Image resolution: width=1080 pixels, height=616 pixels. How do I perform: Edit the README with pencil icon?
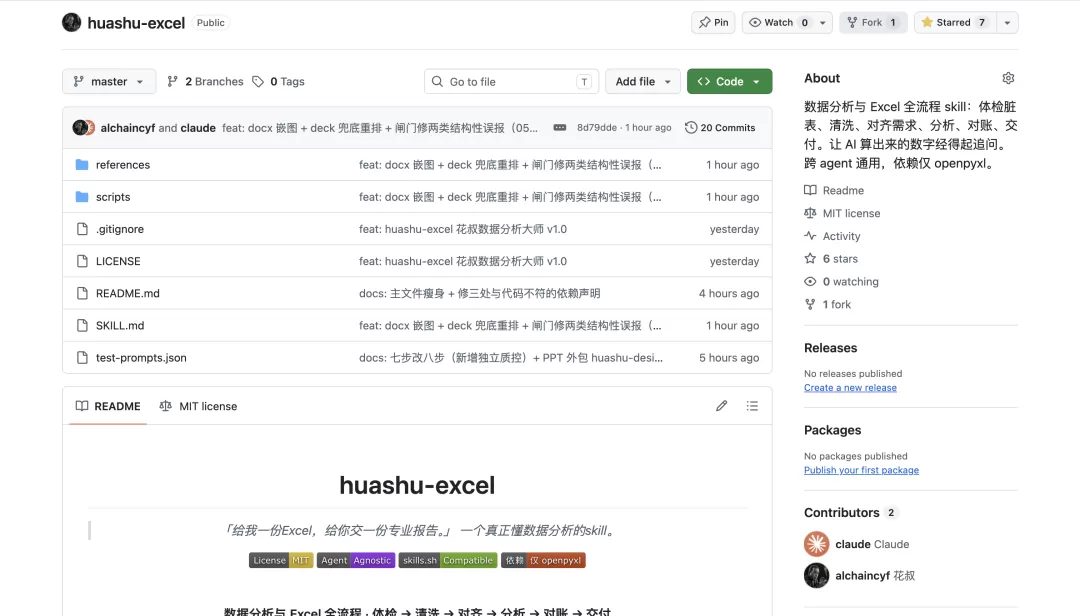(721, 406)
